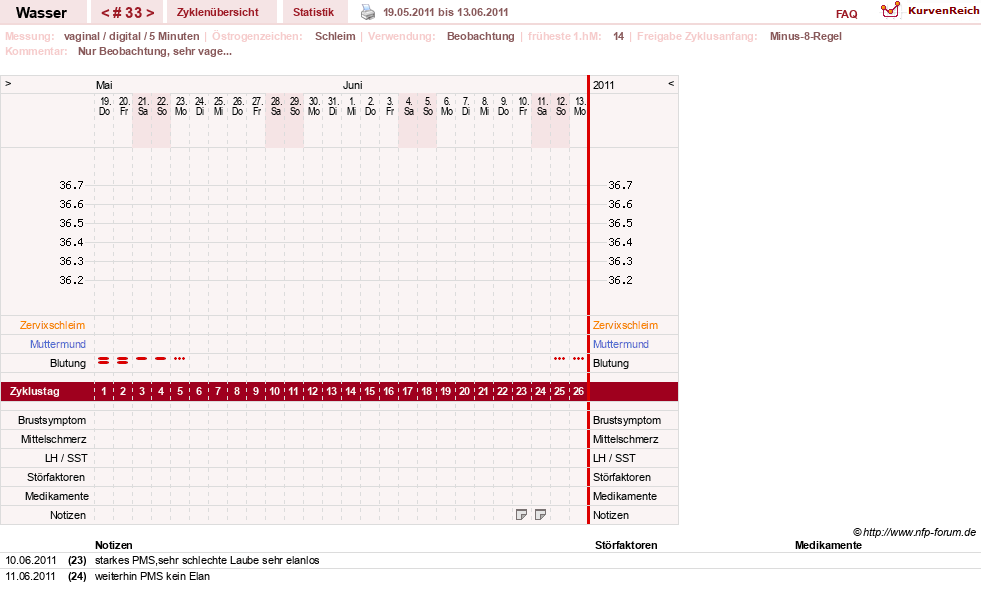The height and width of the screenshot is (604, 981).
Task: Click date column 13. Mo
Action: tap(579, 106)
